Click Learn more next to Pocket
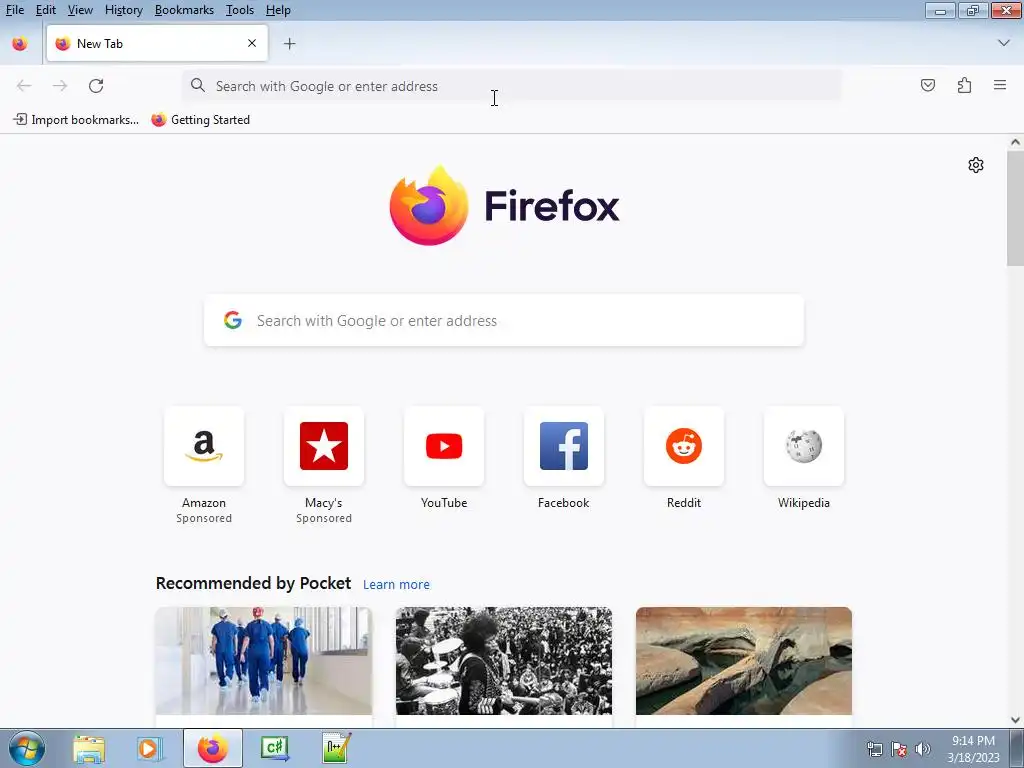Image resolution: width=1024 pixels, height=768 pixels. click(x=396, y=584)
